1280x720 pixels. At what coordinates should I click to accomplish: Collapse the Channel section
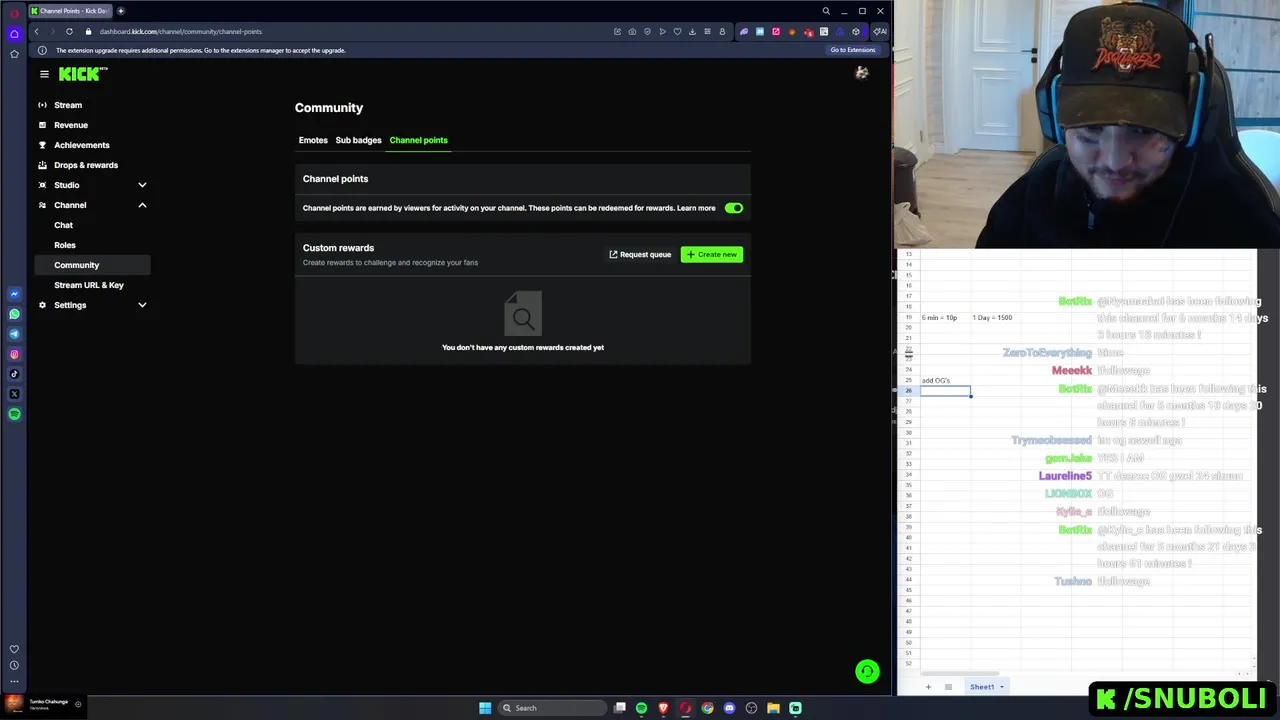point(142,205)
